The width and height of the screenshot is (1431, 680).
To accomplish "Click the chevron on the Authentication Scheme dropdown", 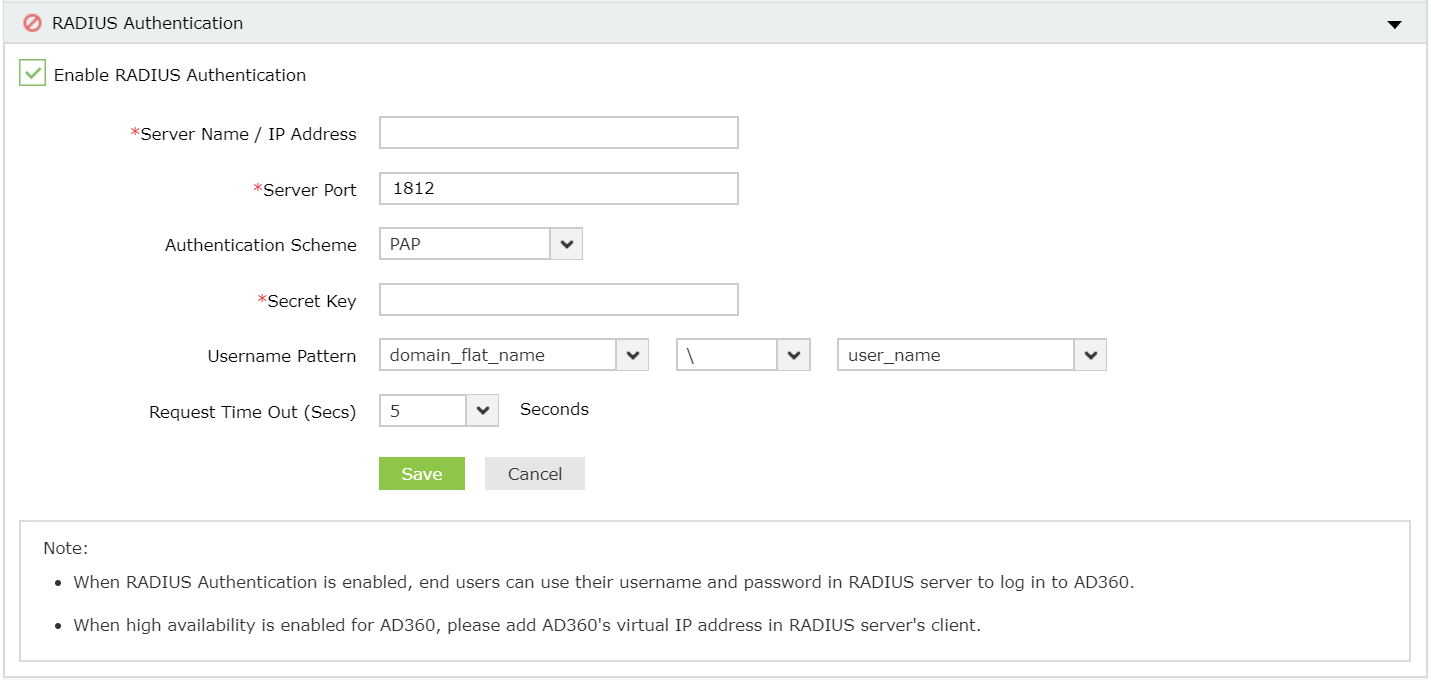I will (567, 243).
